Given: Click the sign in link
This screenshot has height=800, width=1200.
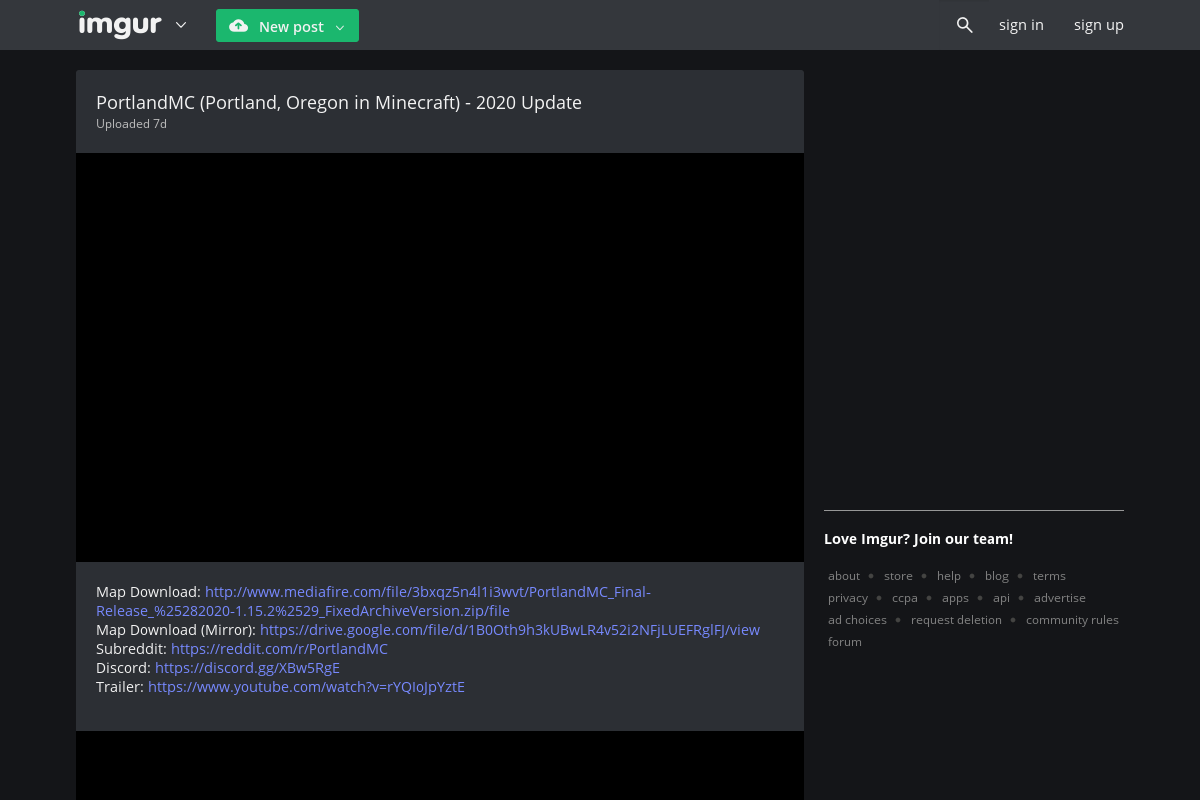Looking at the screenshot, I should [x=1021, y=25].
